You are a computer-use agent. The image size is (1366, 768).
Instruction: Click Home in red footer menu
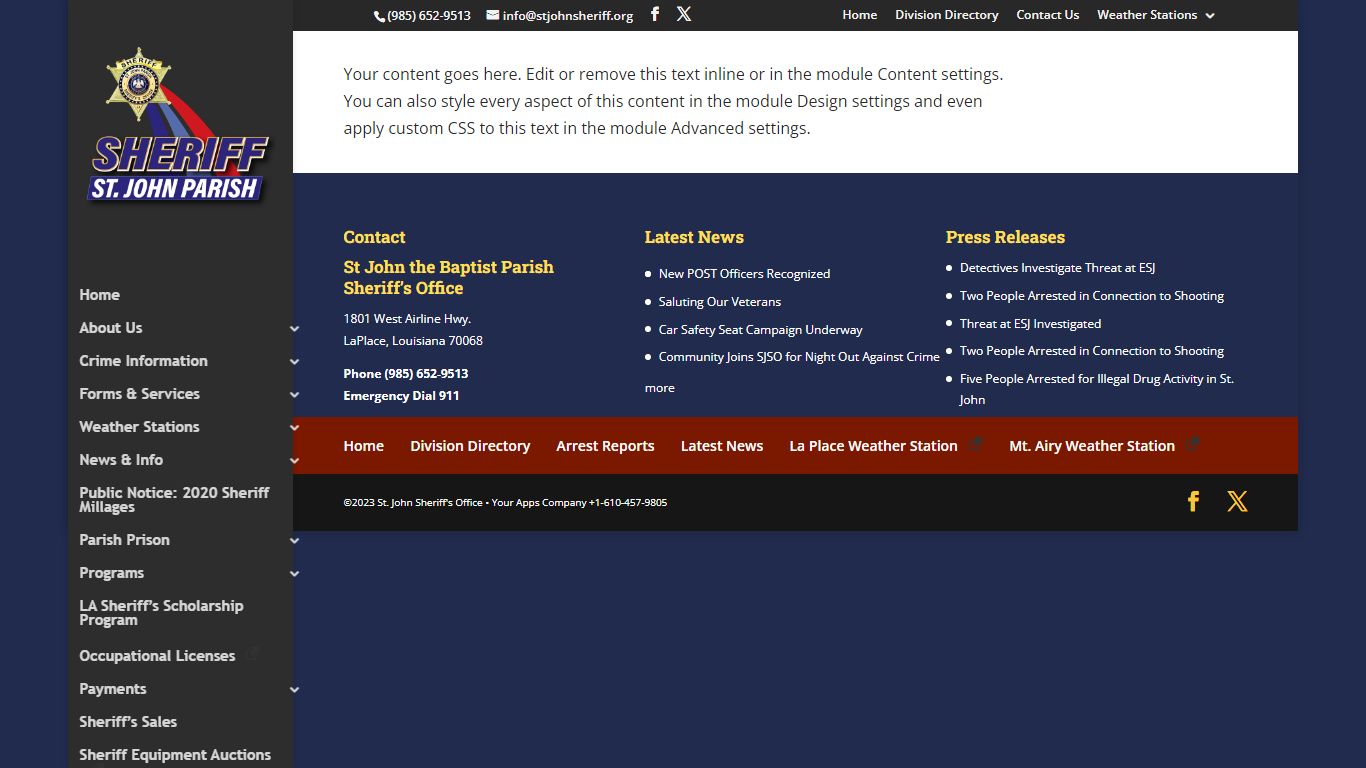[x=363, y=446]
